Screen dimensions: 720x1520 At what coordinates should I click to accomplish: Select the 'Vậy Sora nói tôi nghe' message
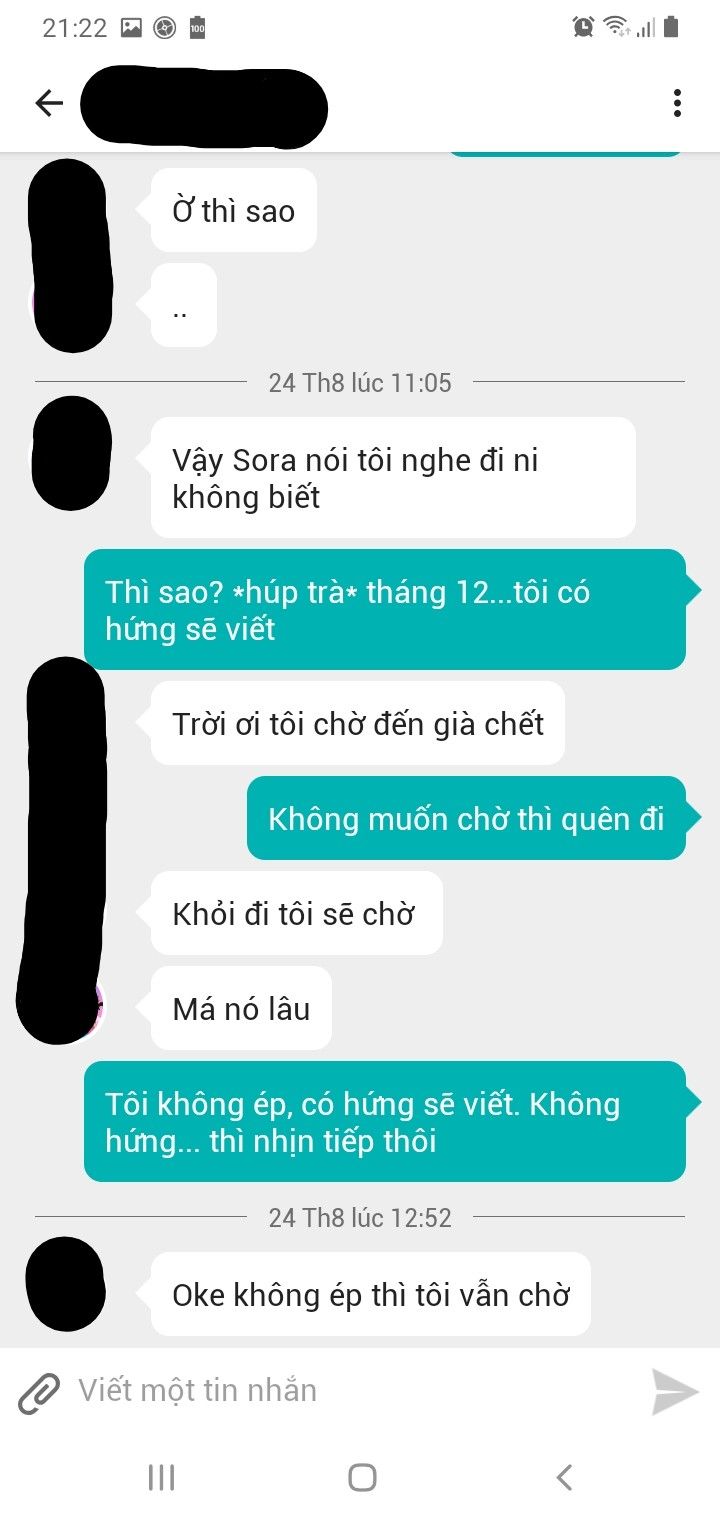coord(393,477)
